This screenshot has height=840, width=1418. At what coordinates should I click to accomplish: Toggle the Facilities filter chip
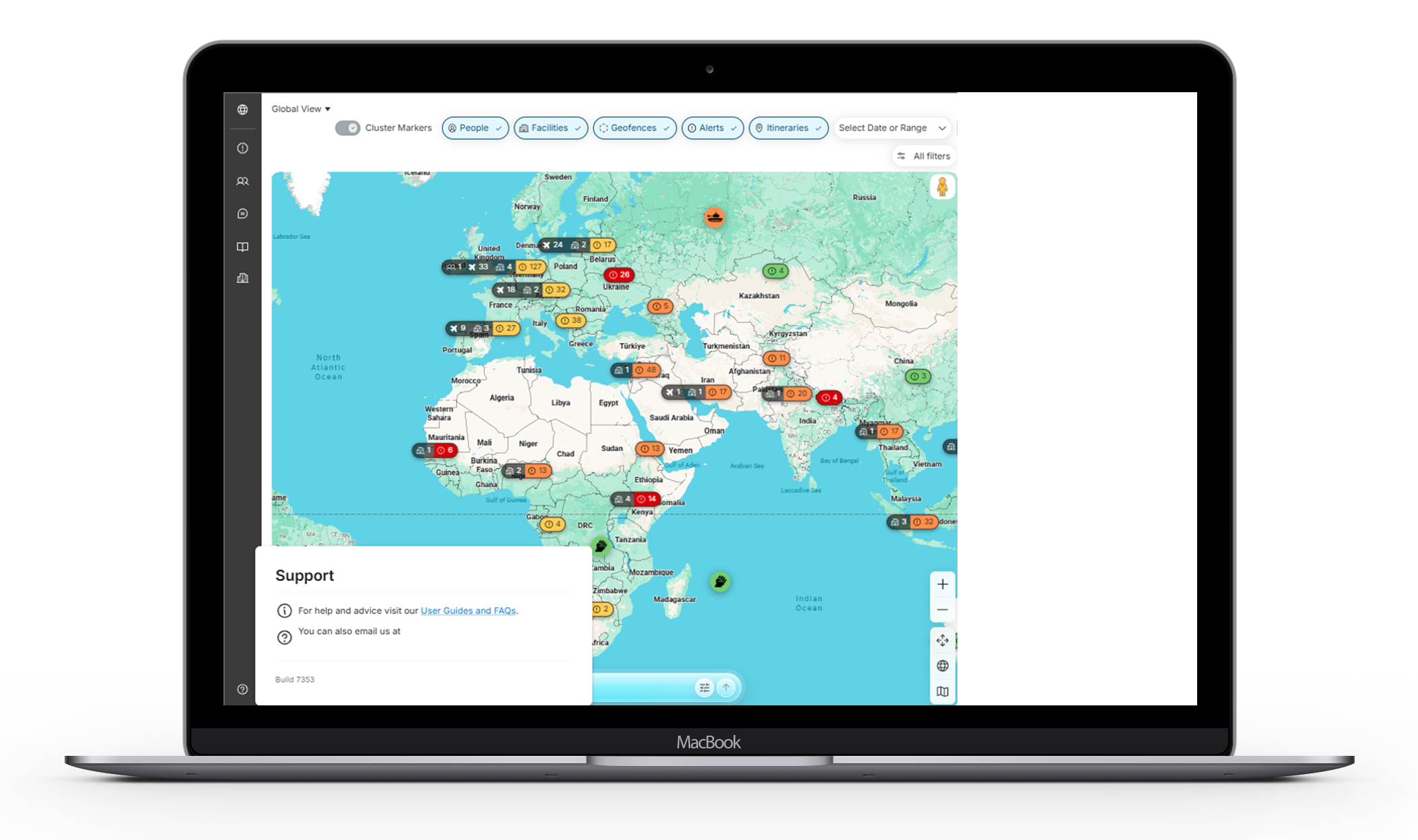pos(550,128)
